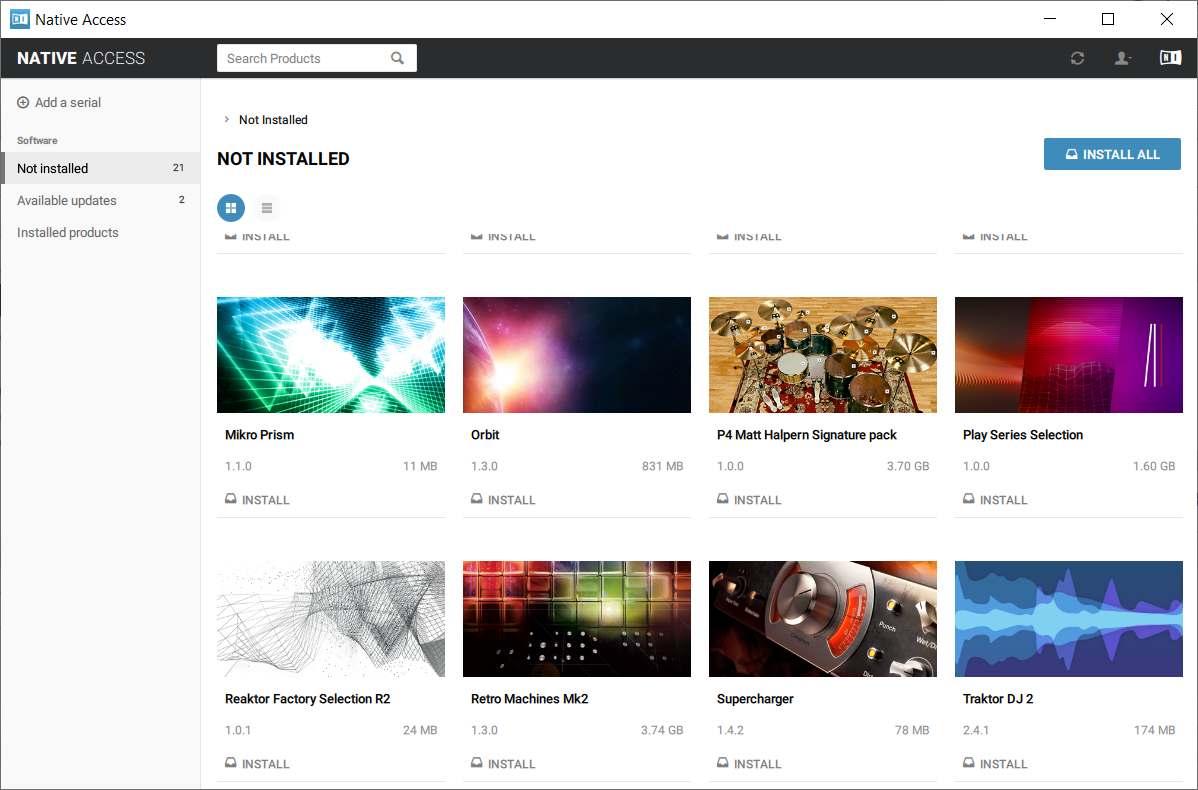The width and height of the screenshot is (1198, 790).
Task: Click the search magnifier icon
Action: pyautogui.click(x=397, y=58)
